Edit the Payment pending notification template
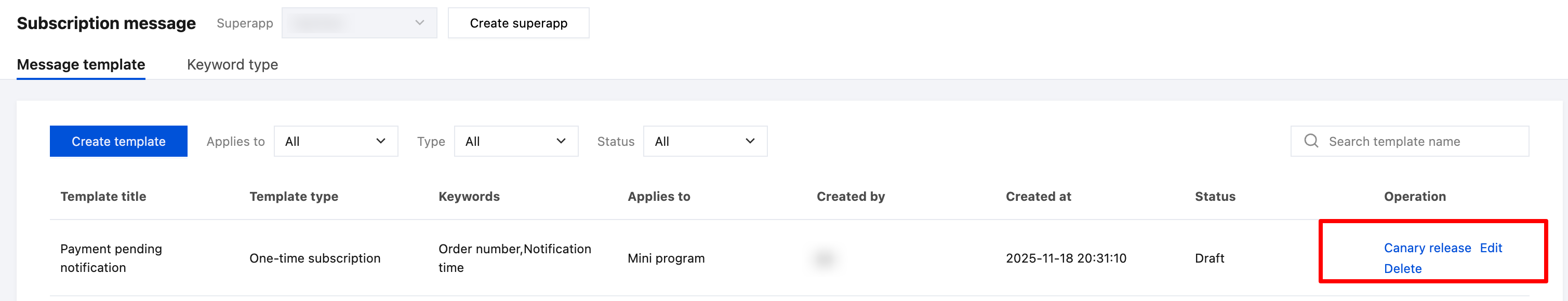 pos(1491,248)
